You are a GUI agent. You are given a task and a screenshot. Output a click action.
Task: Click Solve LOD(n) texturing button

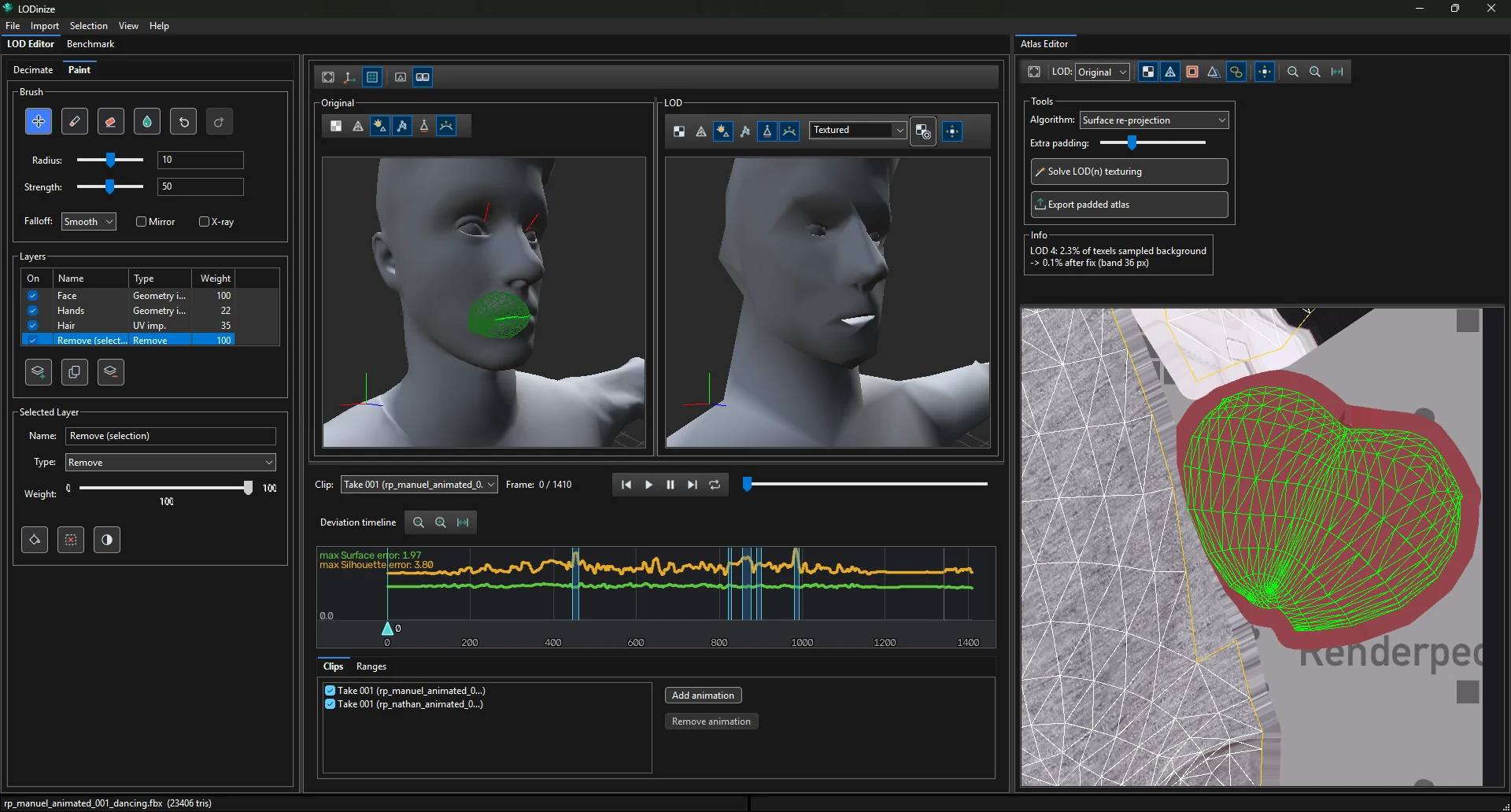(x=1129, y=172)
